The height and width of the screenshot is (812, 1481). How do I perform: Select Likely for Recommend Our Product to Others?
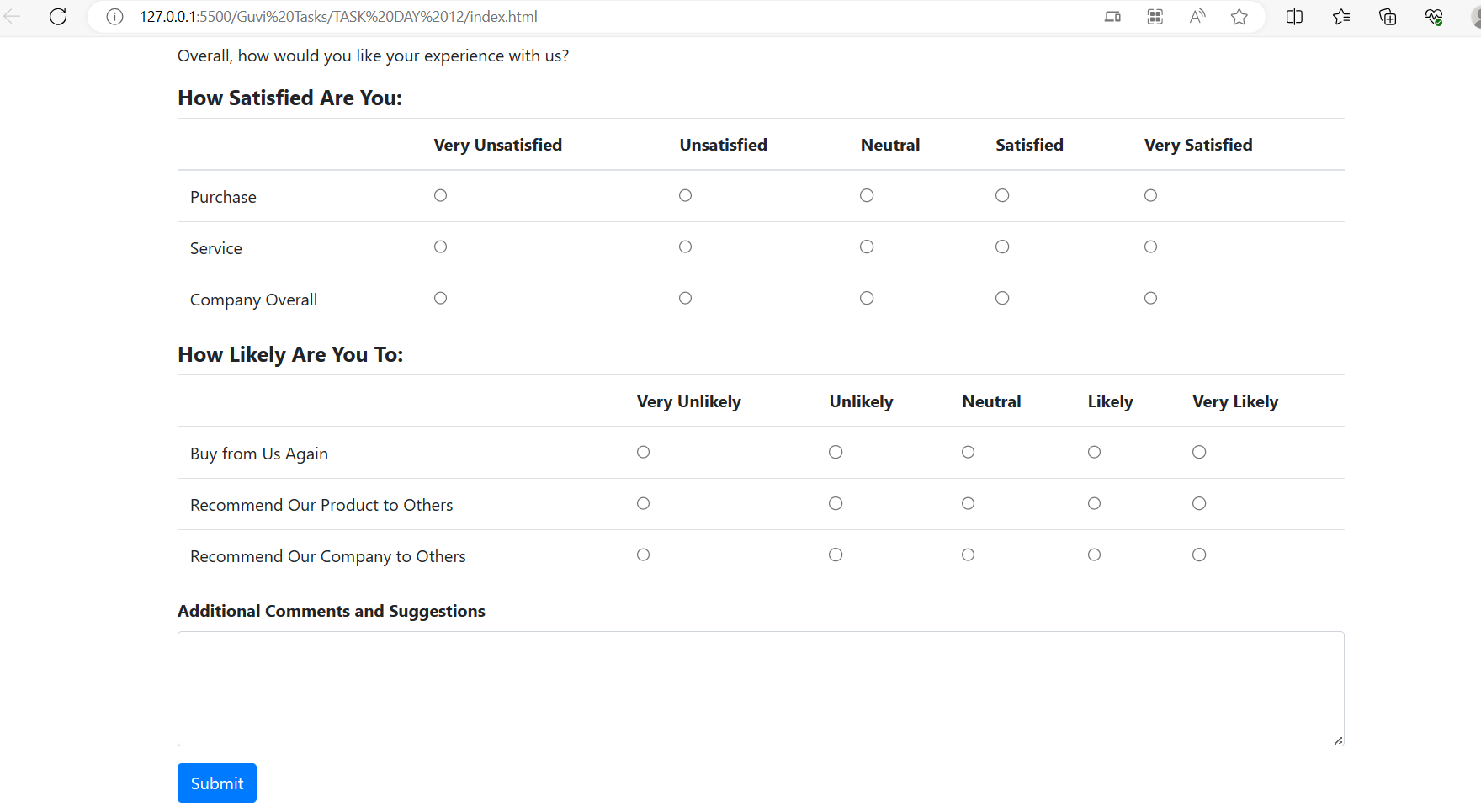tap(1093, 503)
